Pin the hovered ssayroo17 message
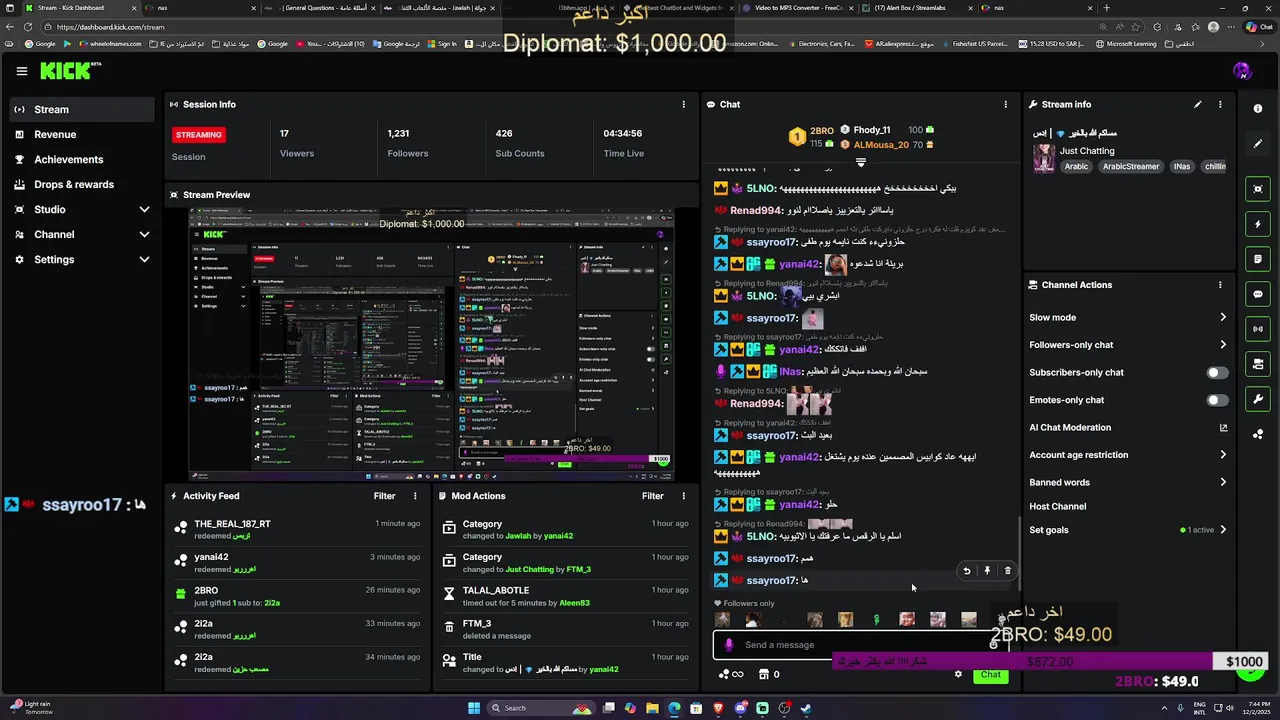1280x720 pixels. 987,571
